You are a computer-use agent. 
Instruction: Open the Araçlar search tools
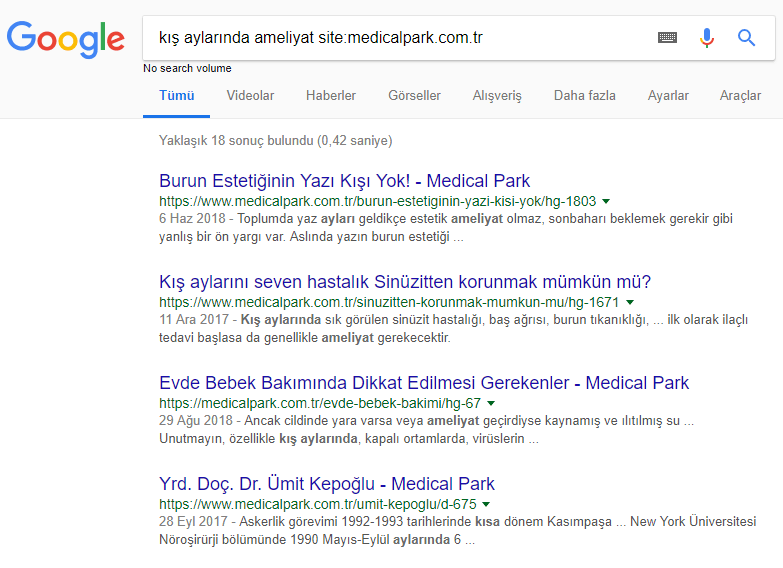point(740,96)
